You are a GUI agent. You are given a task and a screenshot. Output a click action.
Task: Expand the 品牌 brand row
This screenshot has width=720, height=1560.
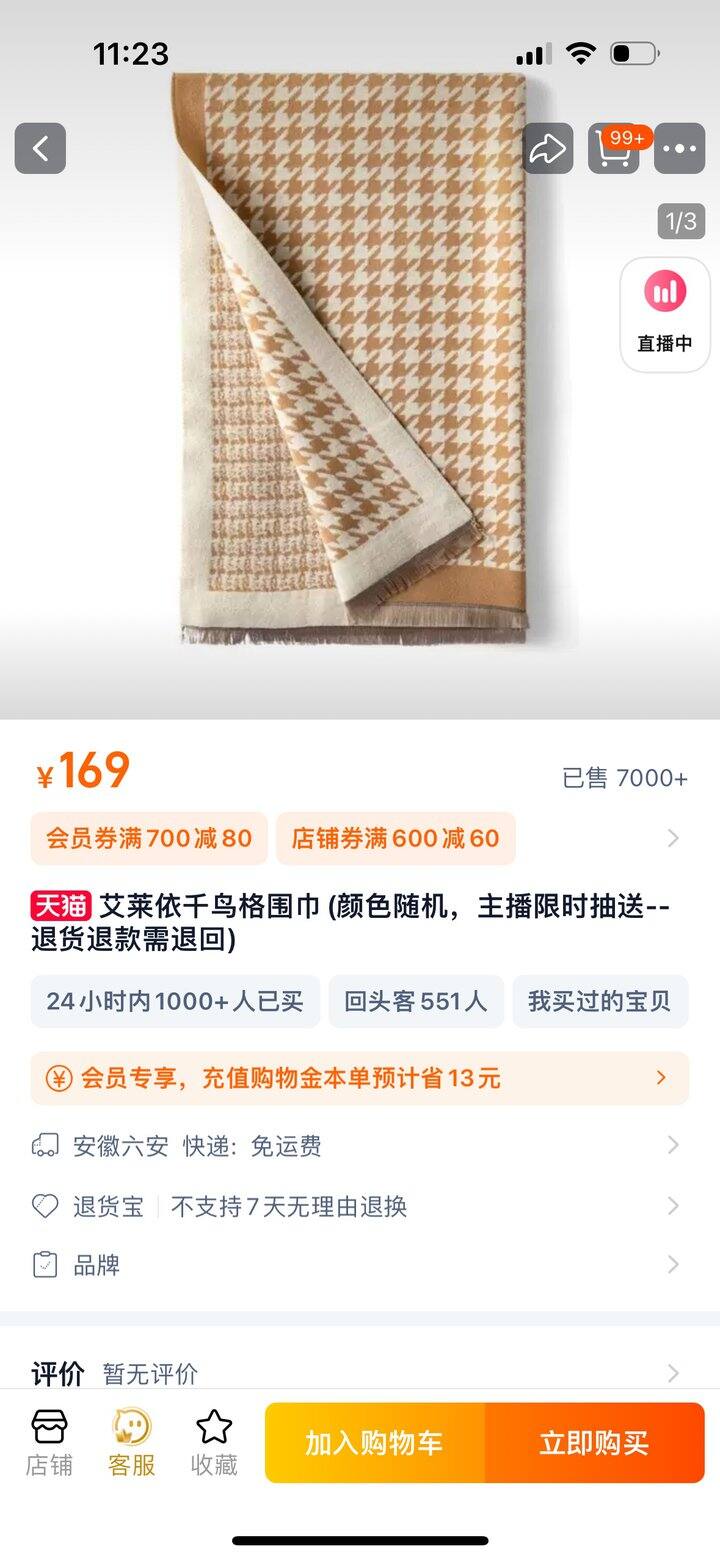point(360,1265)
